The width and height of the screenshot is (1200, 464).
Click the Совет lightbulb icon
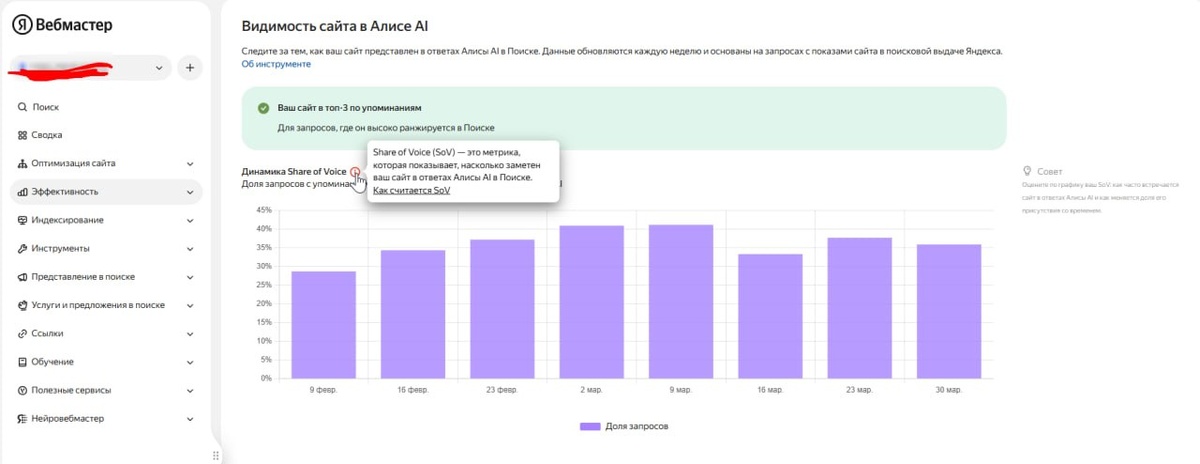coord(1027,172)
